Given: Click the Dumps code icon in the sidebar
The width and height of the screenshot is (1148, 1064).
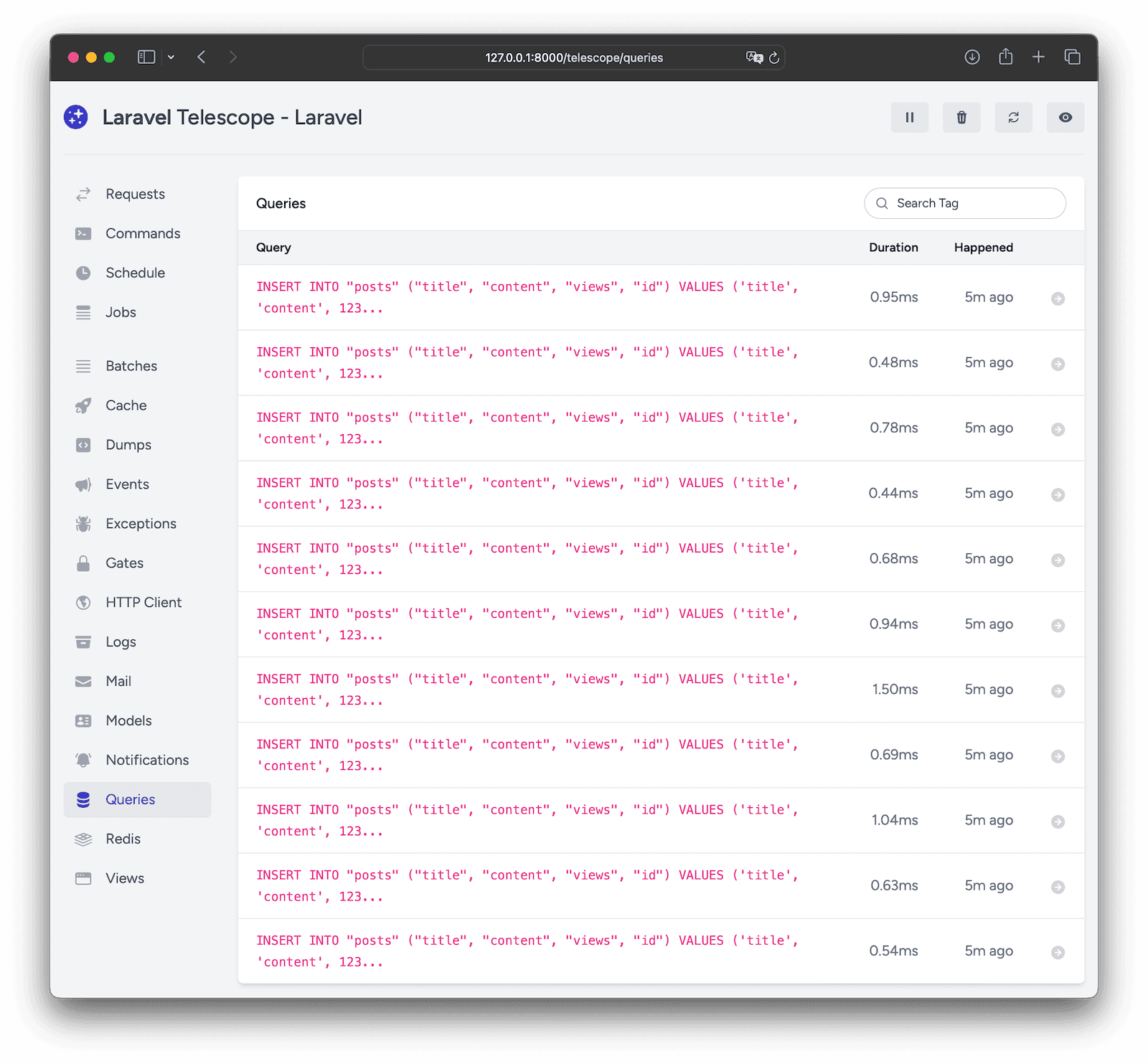Looking at the screenshot, I should [83, 445].
